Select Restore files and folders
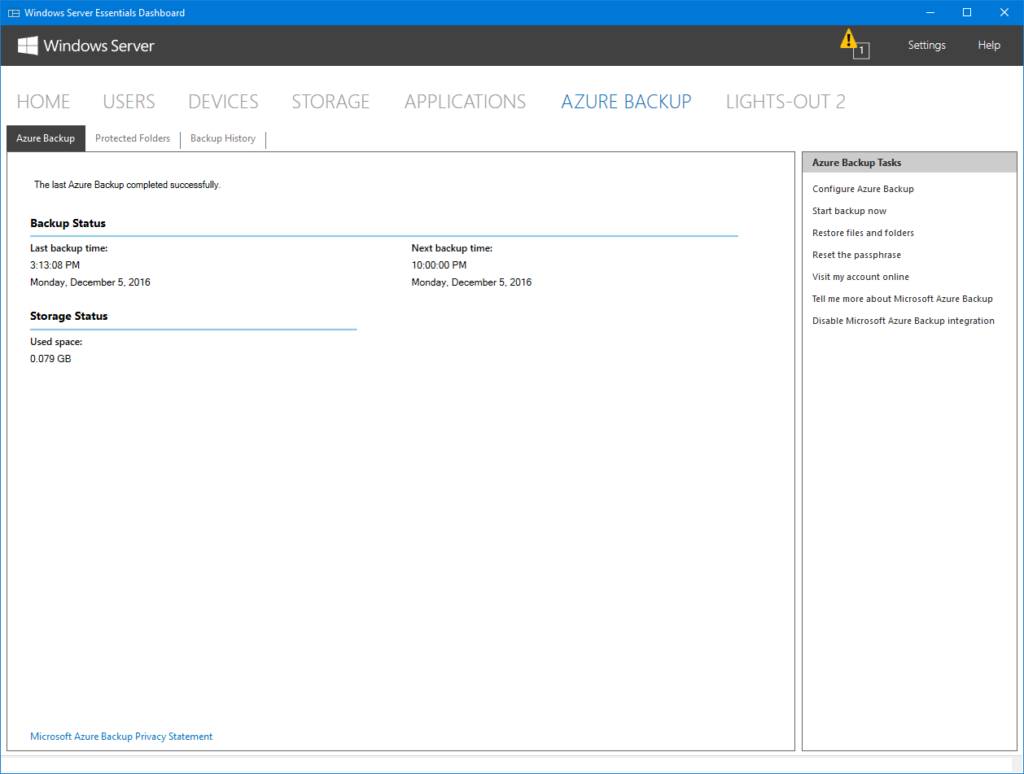 [x=863, y=233]
